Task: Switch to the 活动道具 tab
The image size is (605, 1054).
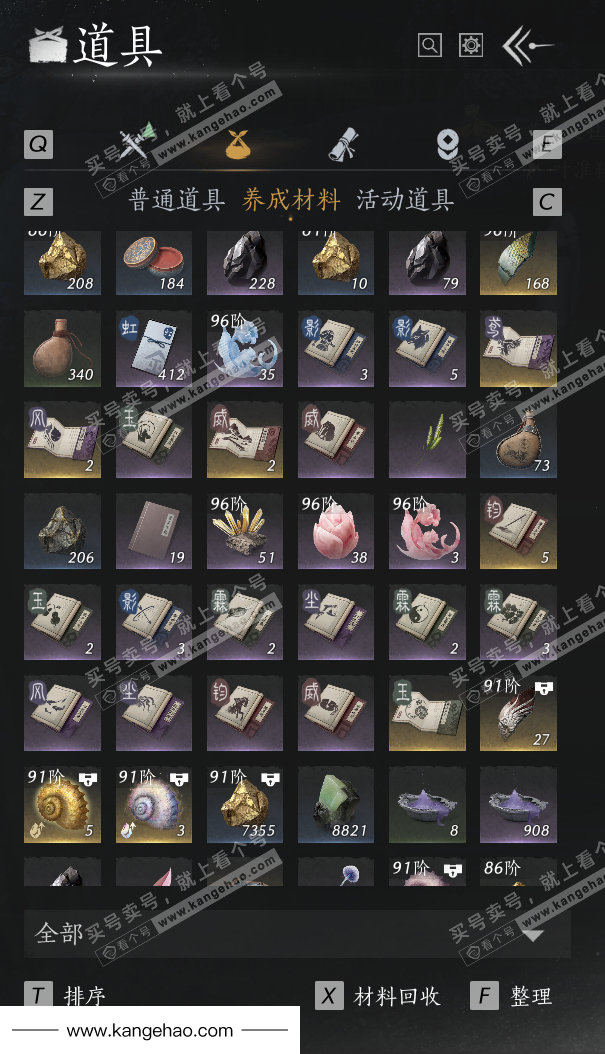Action: tap(405, 200)
